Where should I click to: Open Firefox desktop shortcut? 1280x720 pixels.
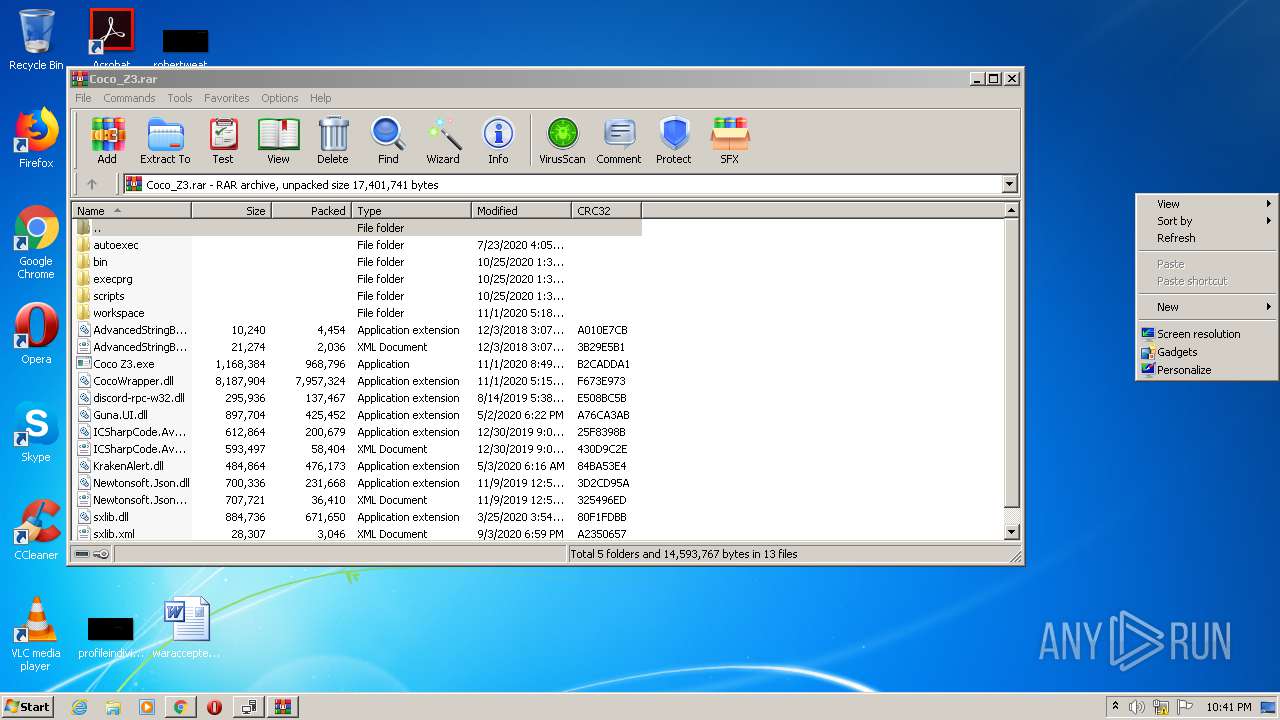click(36, 138)
